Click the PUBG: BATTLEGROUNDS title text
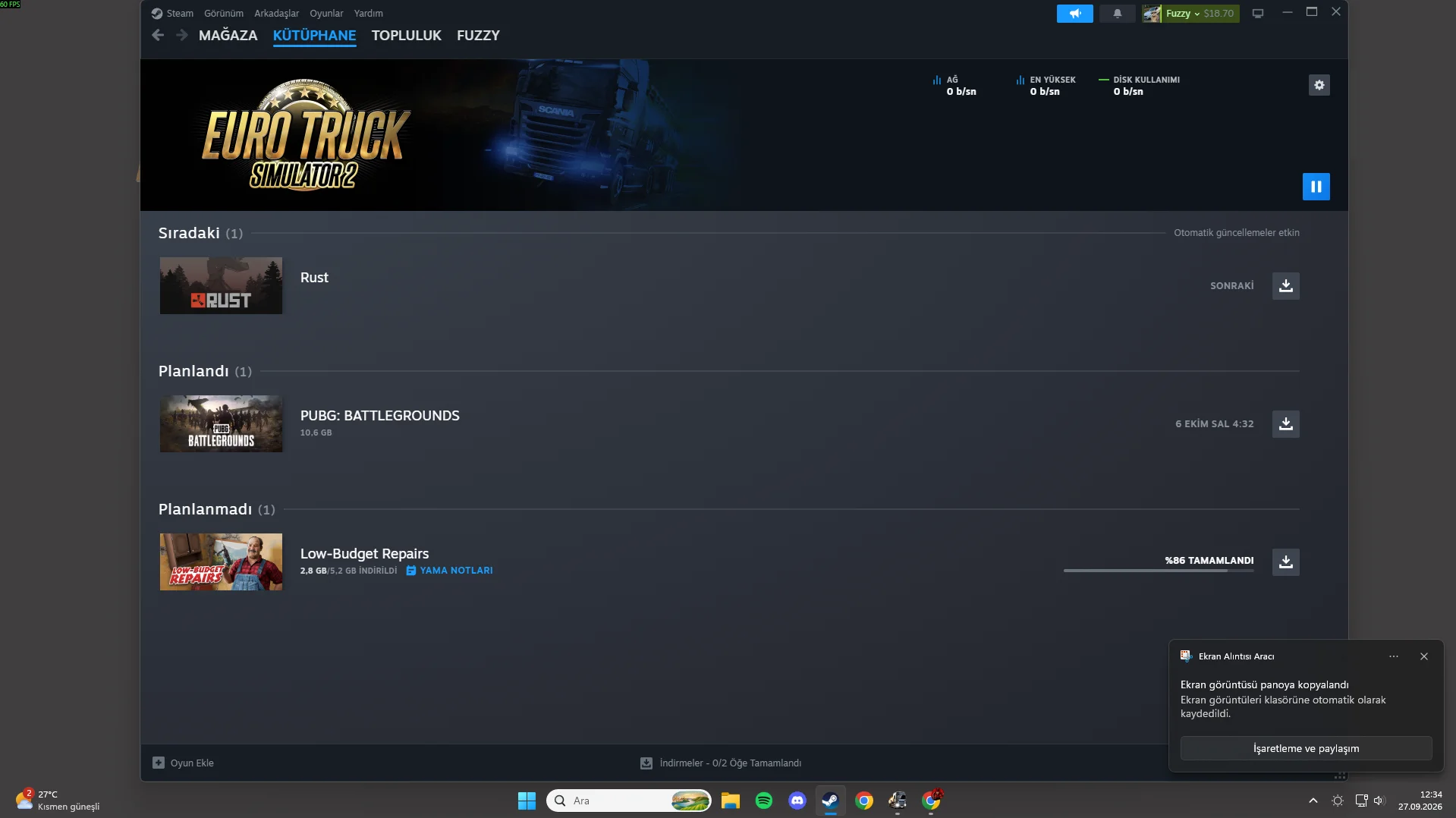The width and height of the screenshot is (1456, 818). (x=379, y=416)
